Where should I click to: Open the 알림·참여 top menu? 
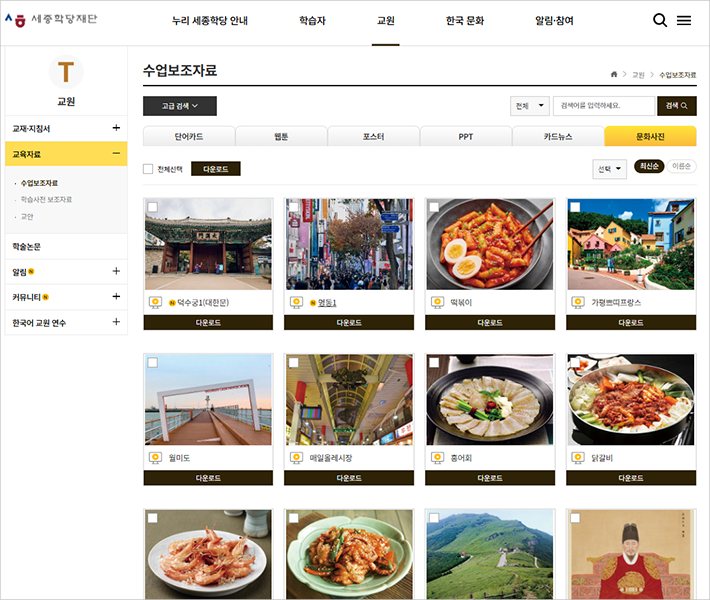[x=554, y=21]
